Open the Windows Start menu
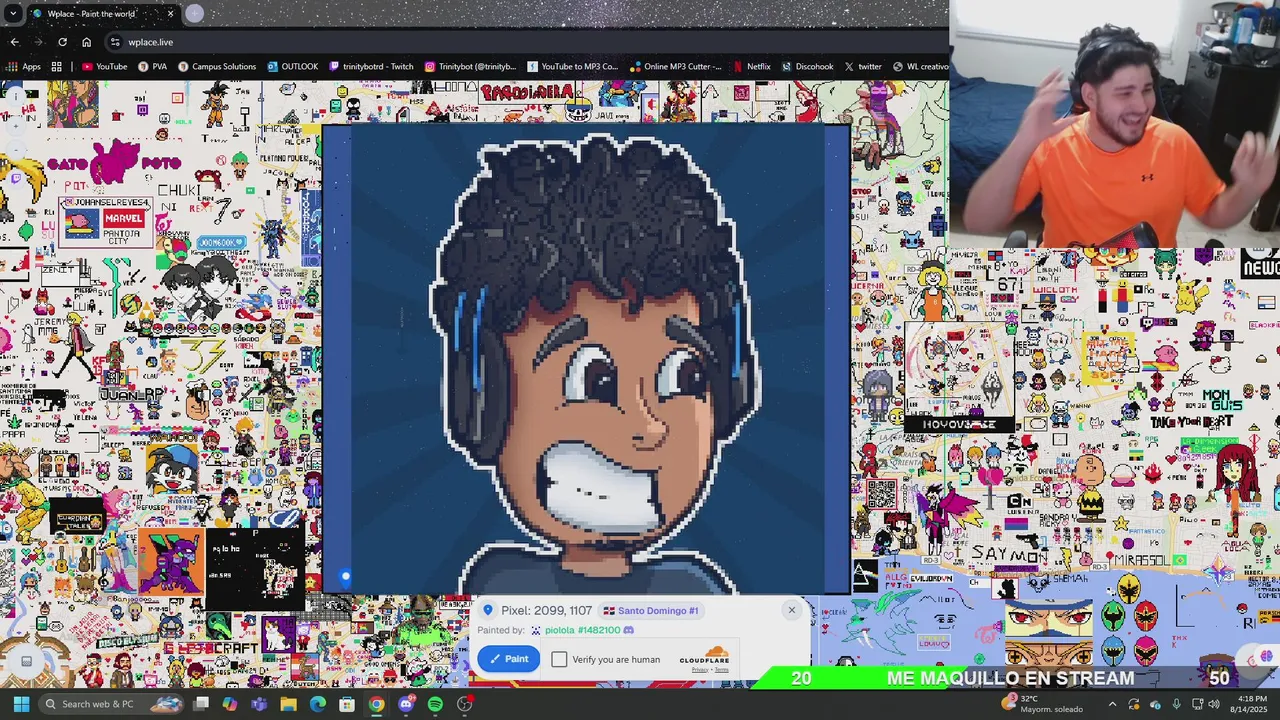Screen dimensions: 1280x720 [21, 704]
